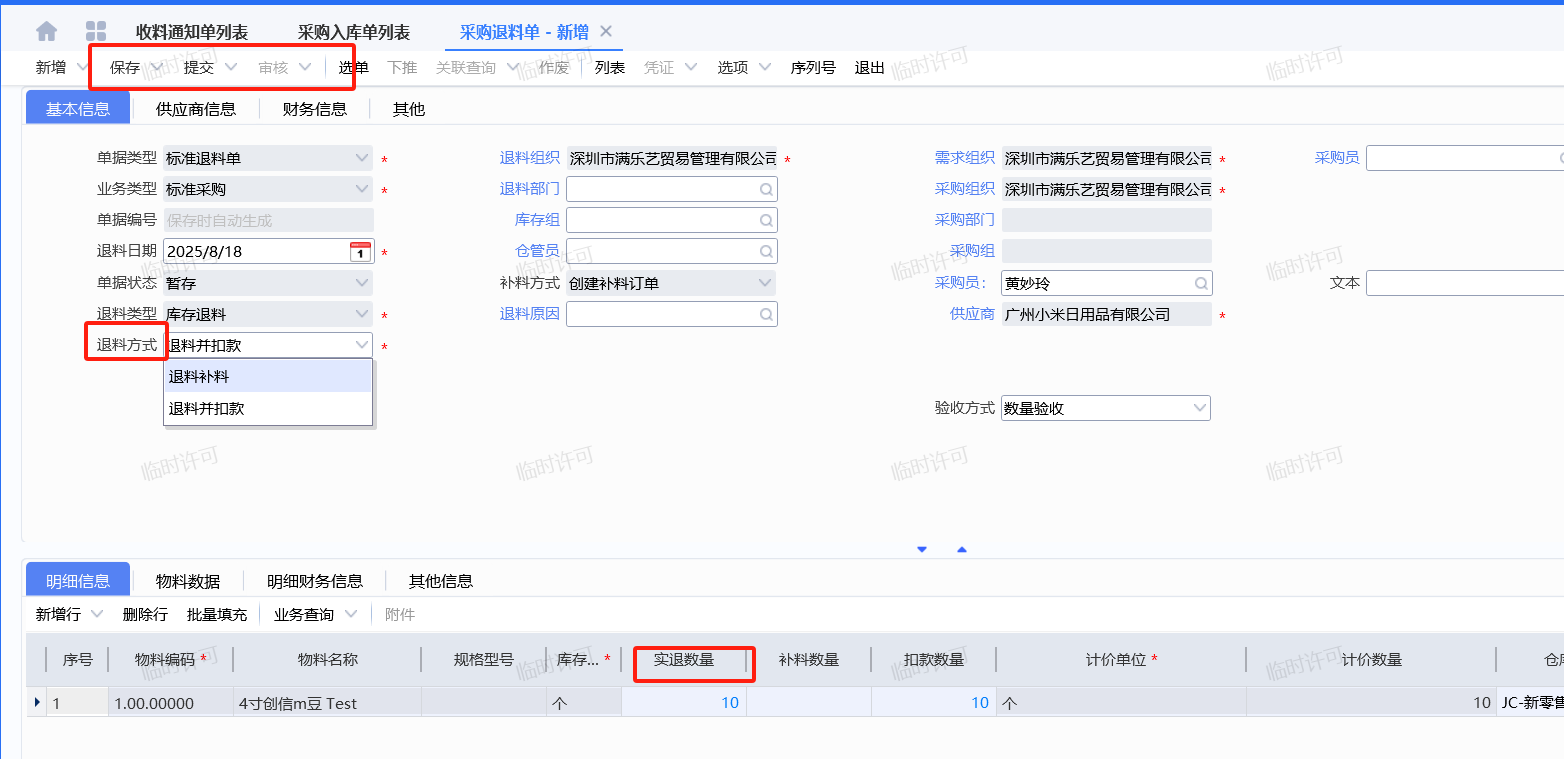
Task: Click search icon in 库存组 field
Action: tap(765, 221)
